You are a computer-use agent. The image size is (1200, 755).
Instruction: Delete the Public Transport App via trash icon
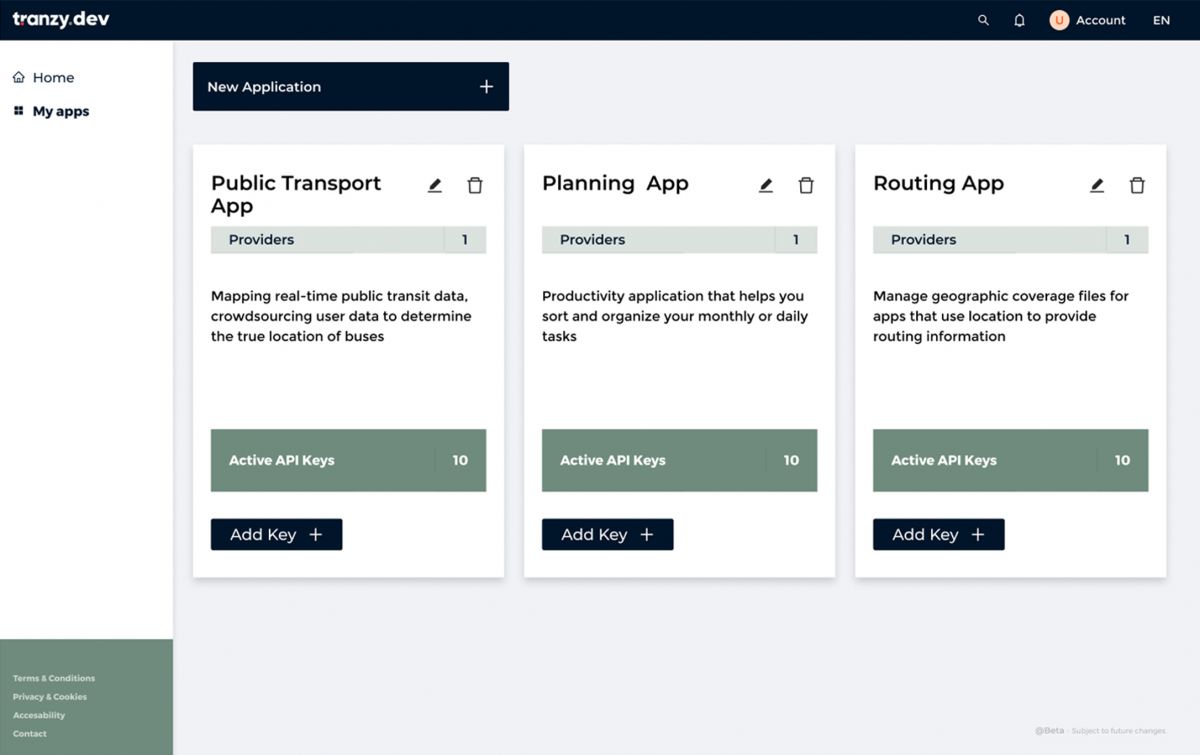pos(475,185)
